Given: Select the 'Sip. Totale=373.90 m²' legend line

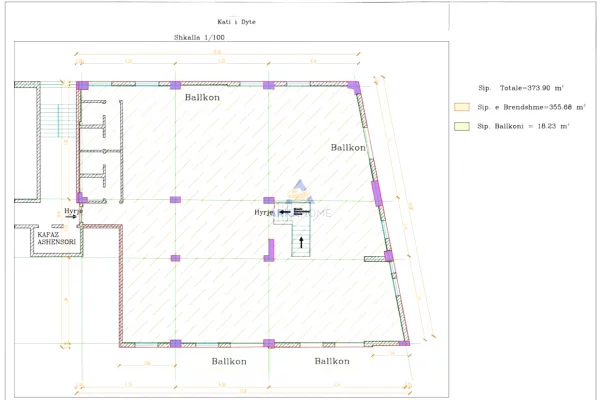Looking at the screenshot, I should click(x=521, y=88).
